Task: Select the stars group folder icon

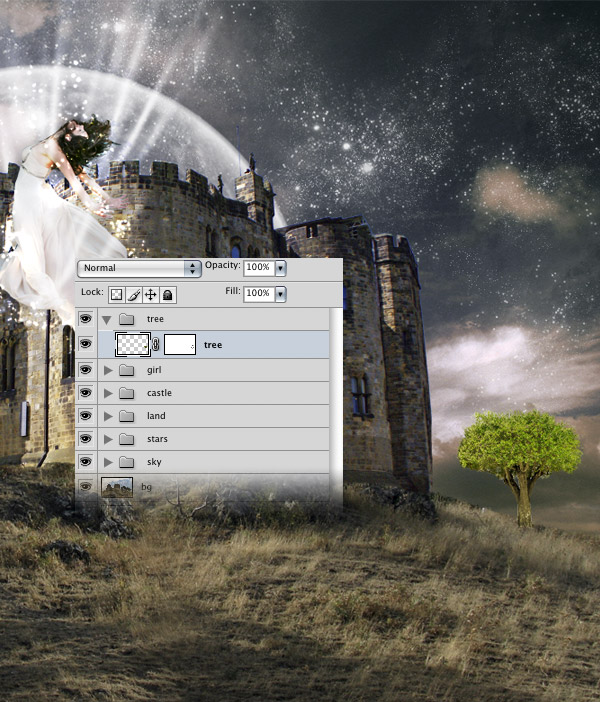Action: coord(127,439)
